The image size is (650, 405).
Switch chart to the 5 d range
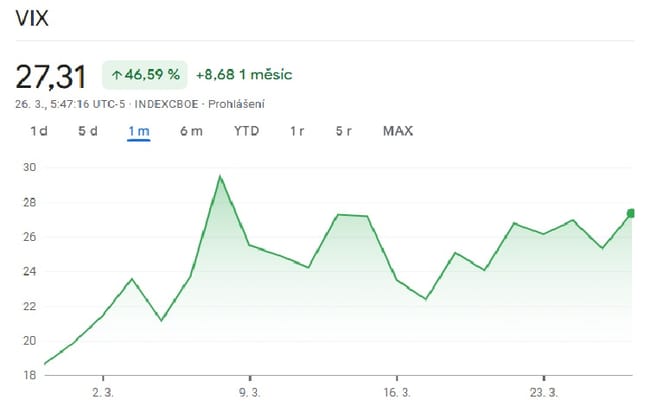[88, 131]
